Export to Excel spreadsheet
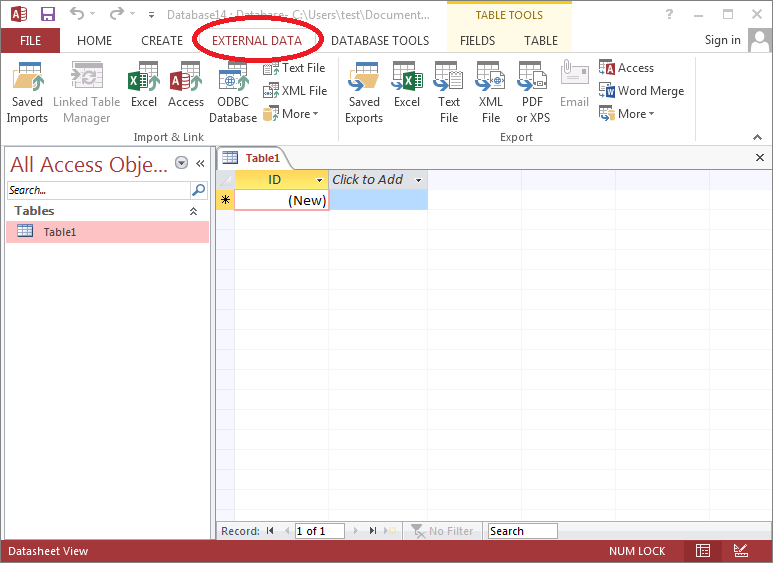The image size is (773, 563). pyautogui.click(x=407, y=85)
